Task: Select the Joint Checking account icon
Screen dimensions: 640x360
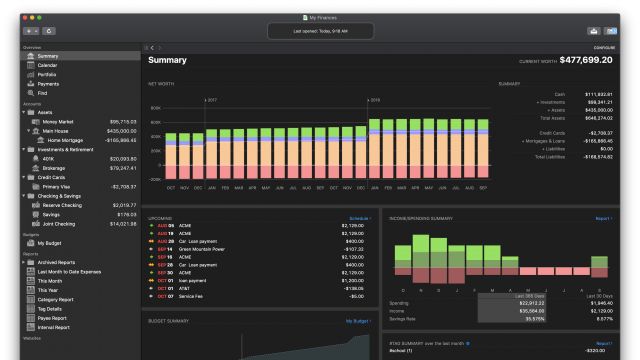Action: (x=36, y=224)
